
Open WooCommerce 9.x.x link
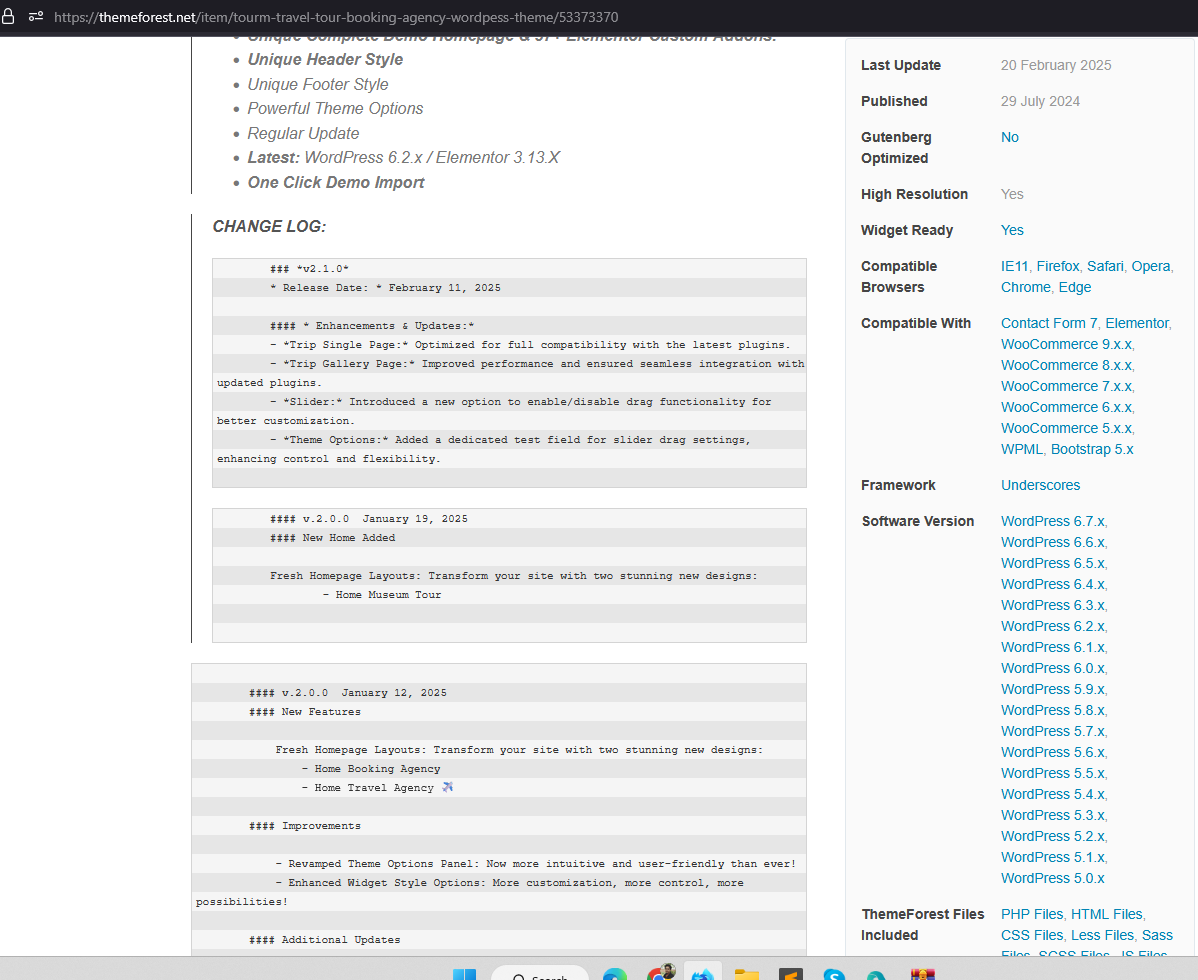click(x=1067, y=344)
